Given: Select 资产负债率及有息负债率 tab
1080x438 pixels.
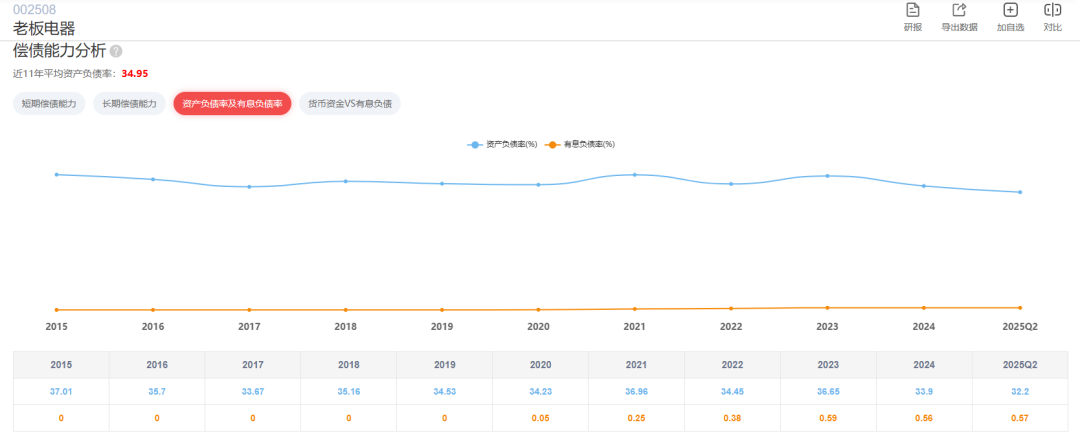Looking at the screenshot, I should pyautogui.click(x=232, y=104).
